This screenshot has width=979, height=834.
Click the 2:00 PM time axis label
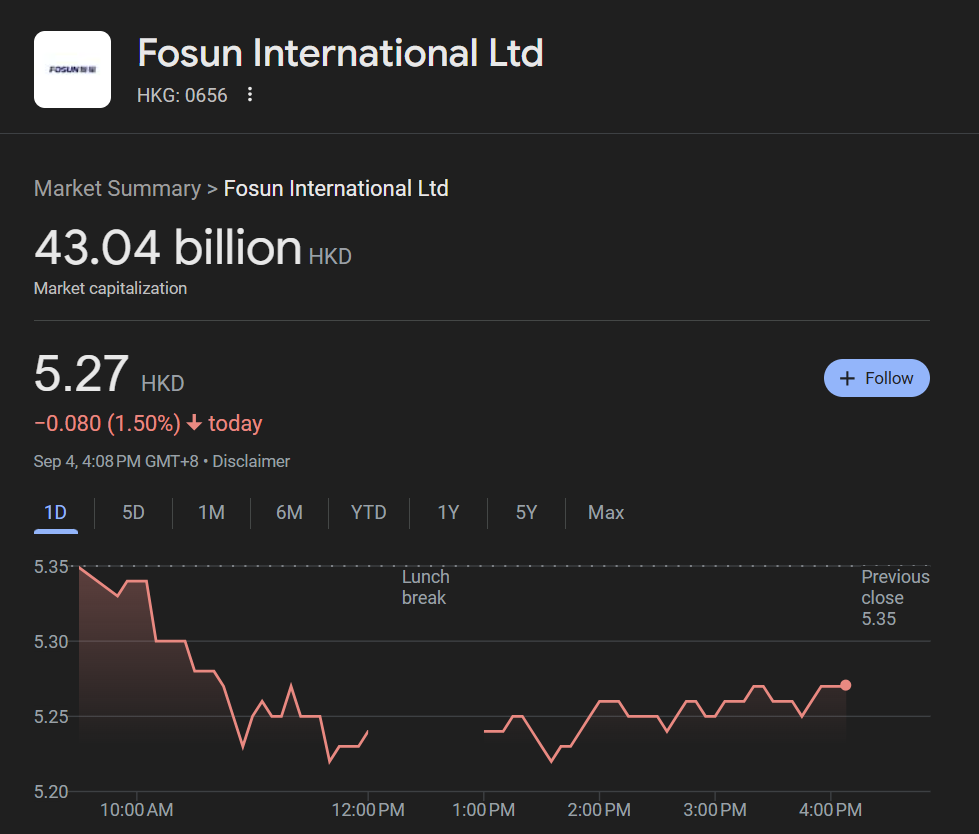599,810
